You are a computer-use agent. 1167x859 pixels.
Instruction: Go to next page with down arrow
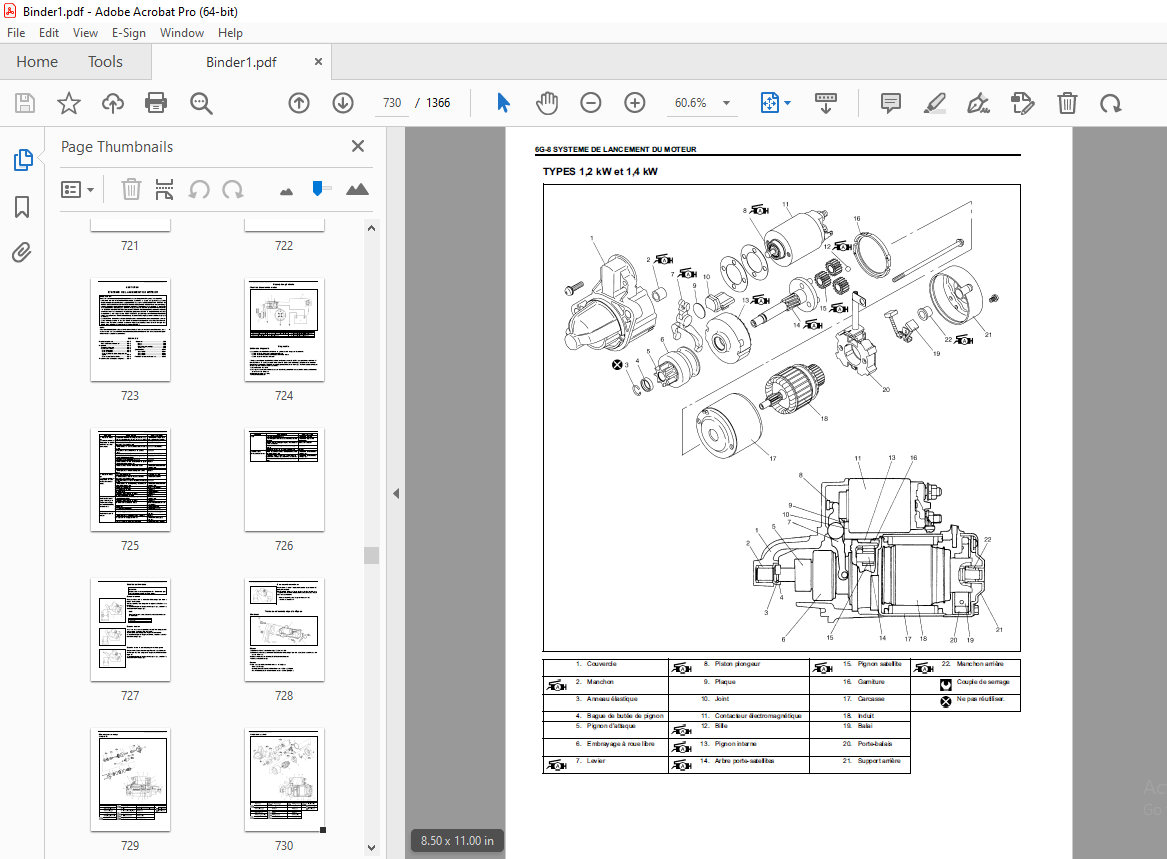tap(343, 103)
